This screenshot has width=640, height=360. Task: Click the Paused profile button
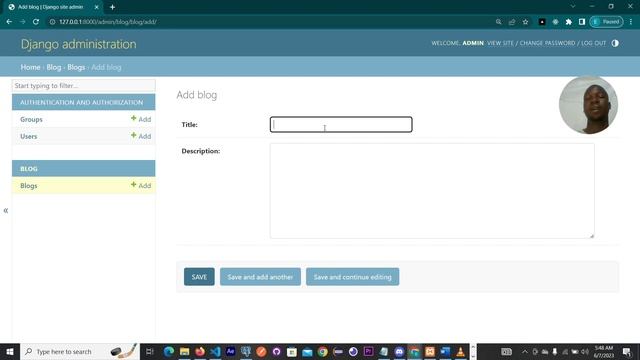coord(607,22)
